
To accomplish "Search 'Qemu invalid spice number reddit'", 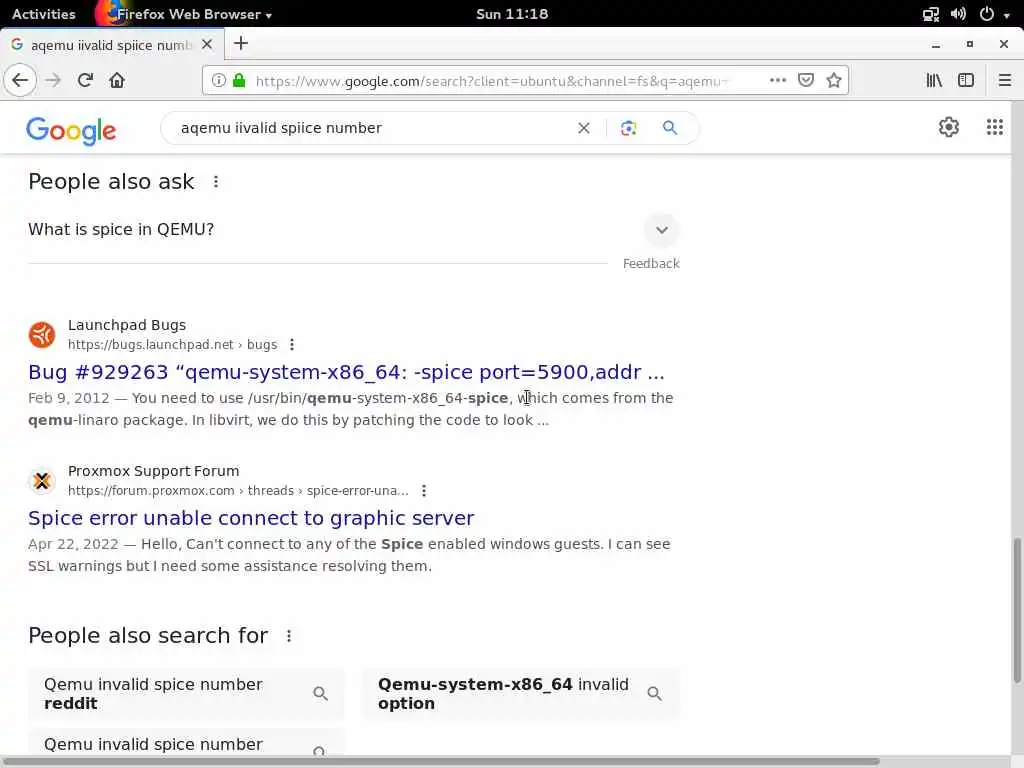I will (186, 694).
